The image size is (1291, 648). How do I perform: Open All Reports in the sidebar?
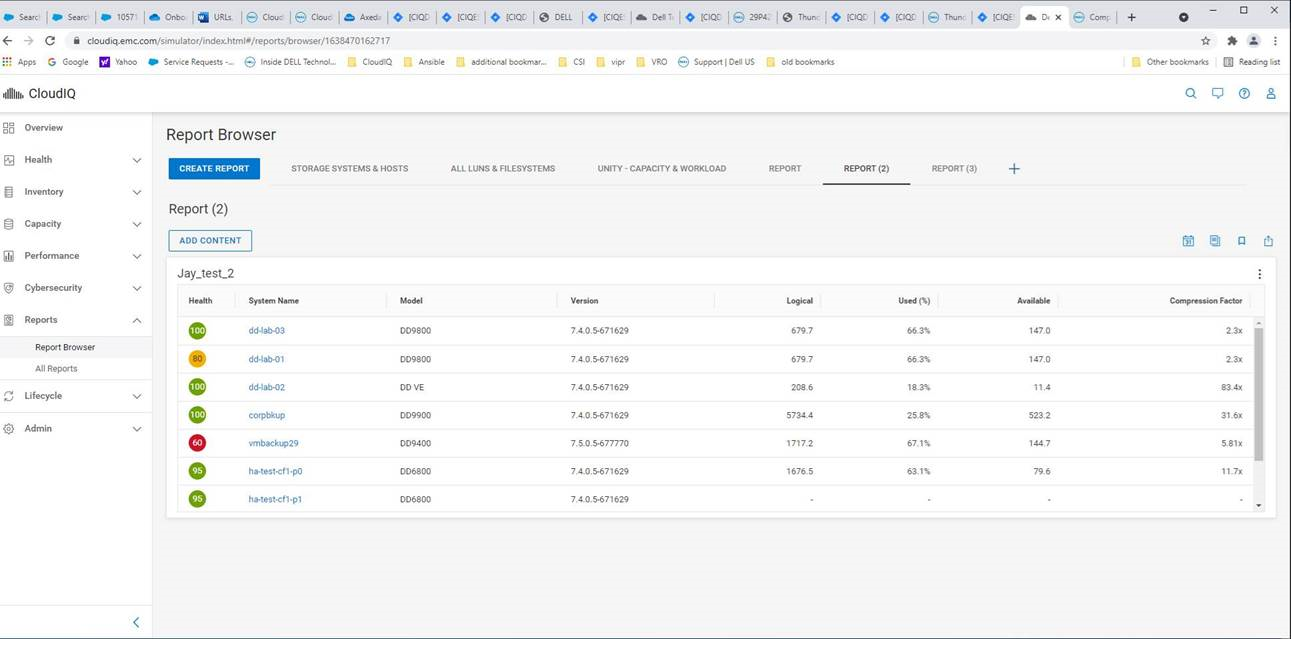tap(56, 369)
